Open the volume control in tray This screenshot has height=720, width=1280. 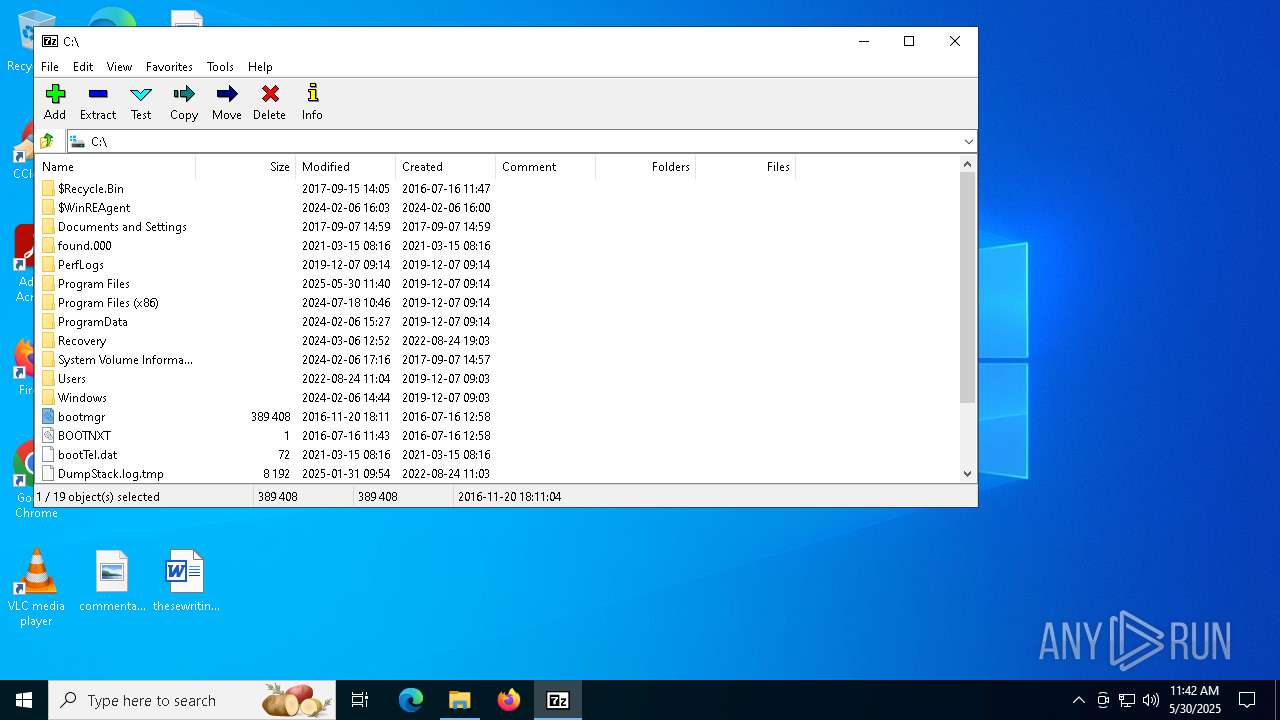coord(1151,700)
